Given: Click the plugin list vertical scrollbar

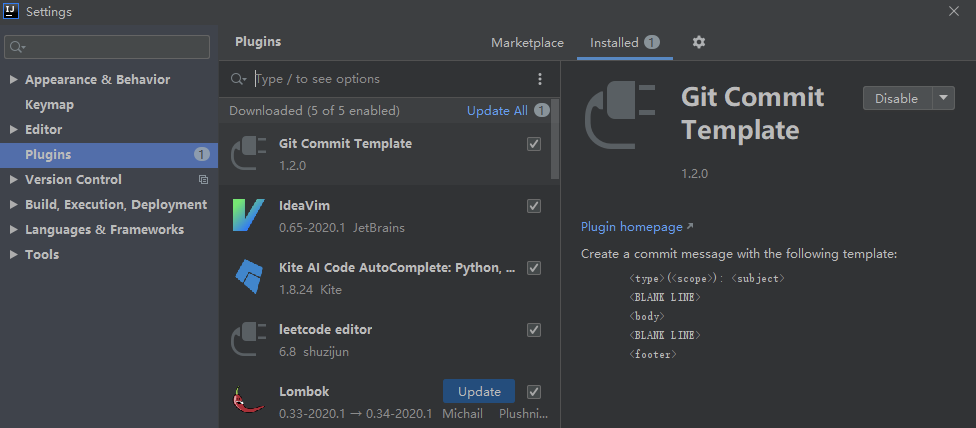Looking at the screenshot, I should click(555, 140).
